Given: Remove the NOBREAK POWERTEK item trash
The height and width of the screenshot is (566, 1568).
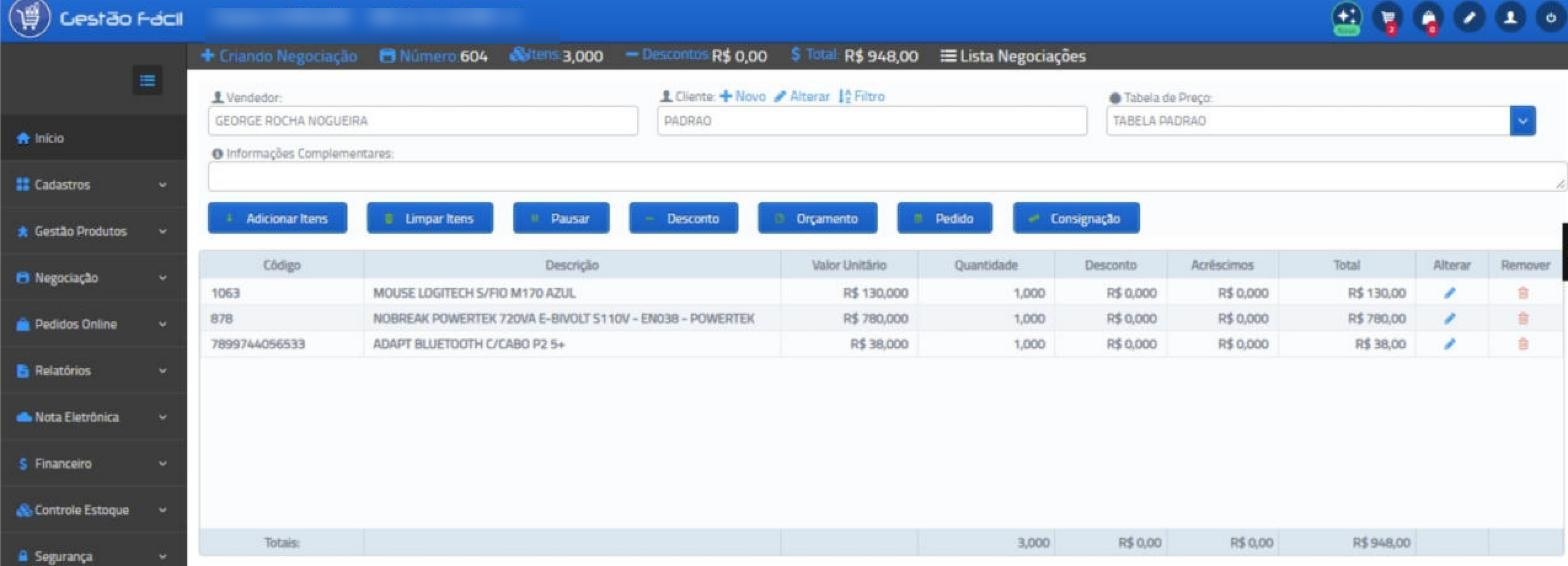Looking at the screenshot, I should 1523,319.
